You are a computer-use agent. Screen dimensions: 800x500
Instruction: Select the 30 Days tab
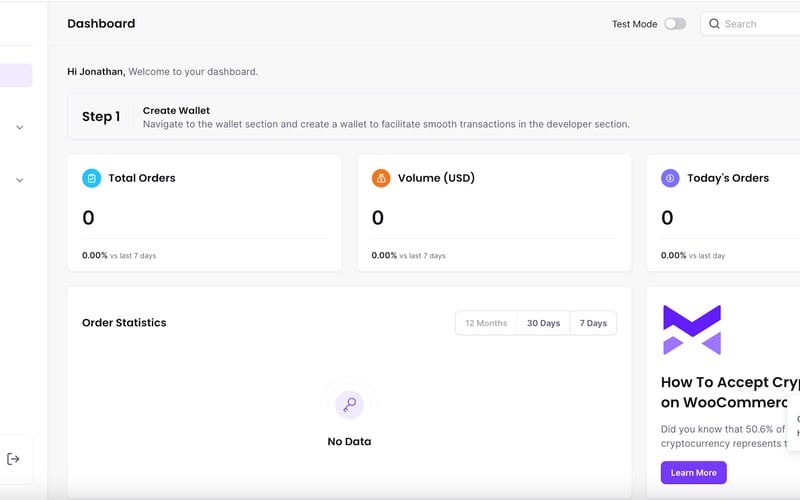(x=543, y=323)
